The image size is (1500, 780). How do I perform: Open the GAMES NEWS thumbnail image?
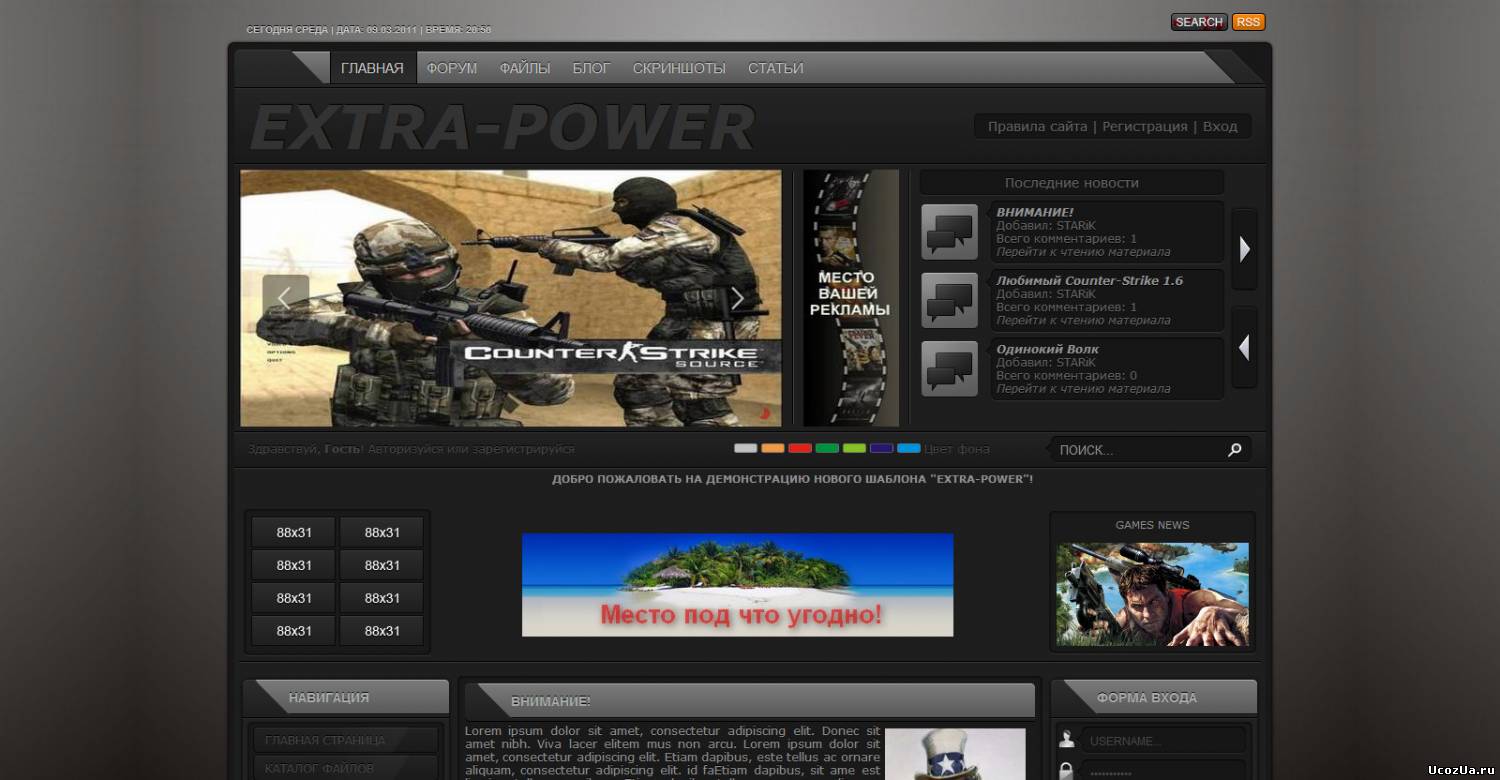coord(1152,594)
